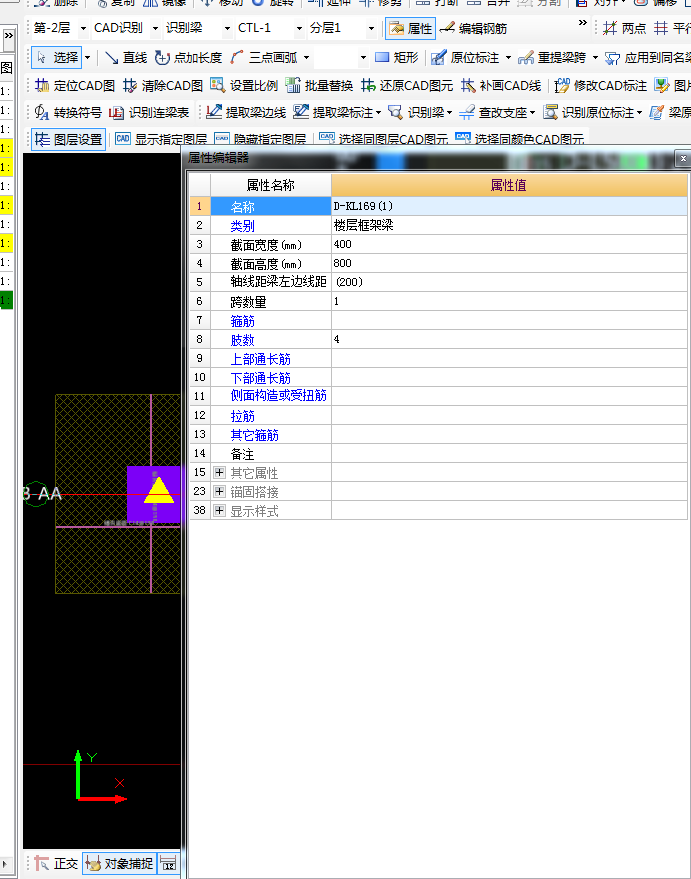Click the 原位标注 in-place annotation tool
The image size is (691, 879).
coord(465,57)
